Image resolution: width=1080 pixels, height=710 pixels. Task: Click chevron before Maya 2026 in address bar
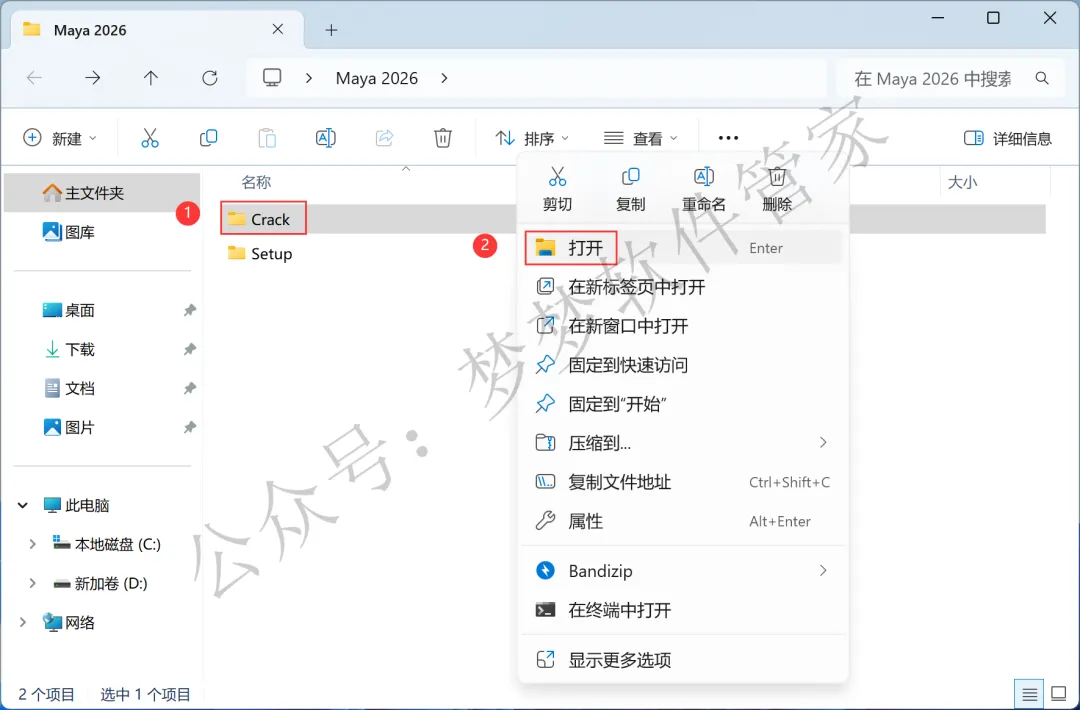coord(309,78)
